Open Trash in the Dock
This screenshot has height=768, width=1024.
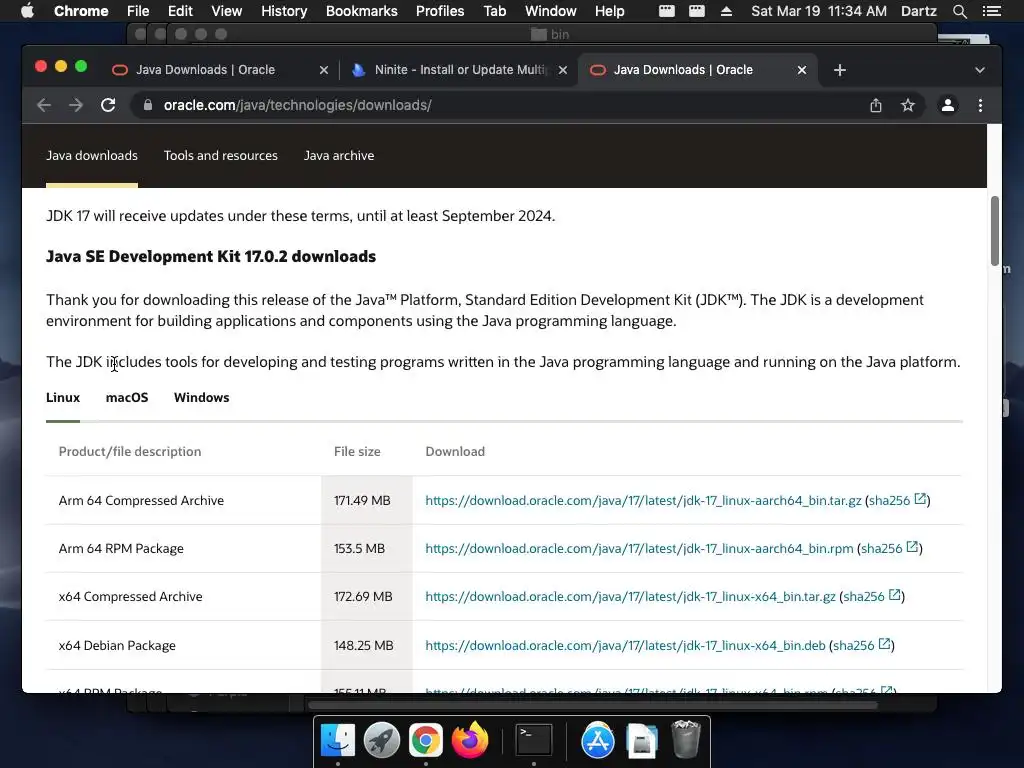[686, 739]
